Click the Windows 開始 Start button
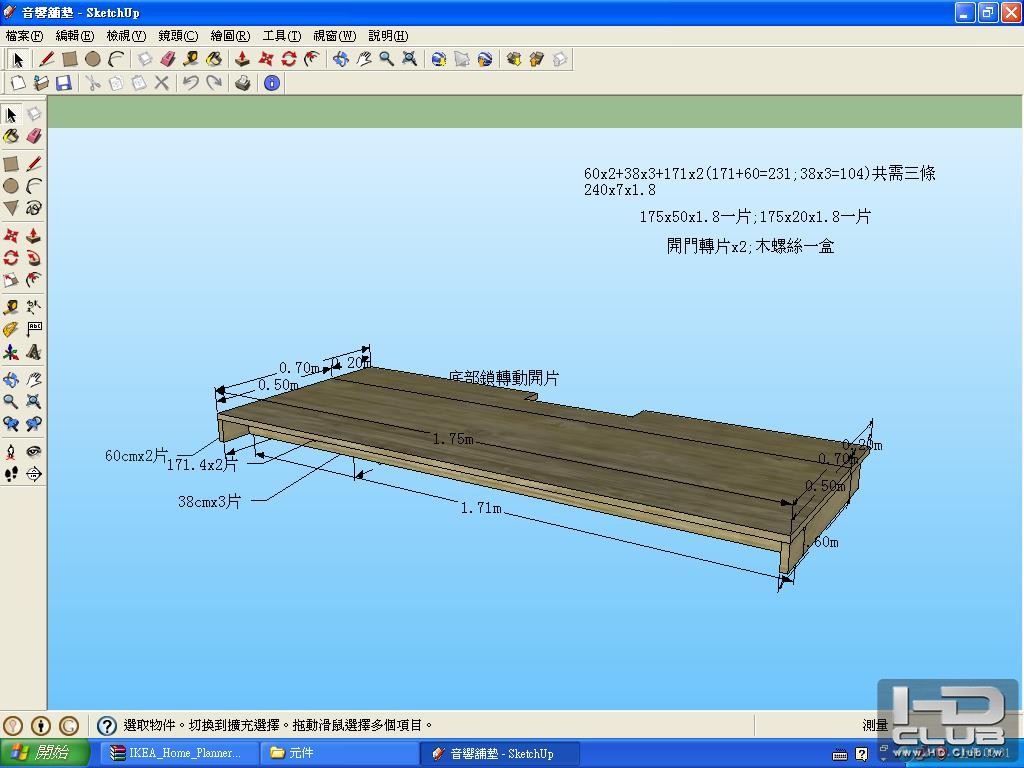 (45, 753)
